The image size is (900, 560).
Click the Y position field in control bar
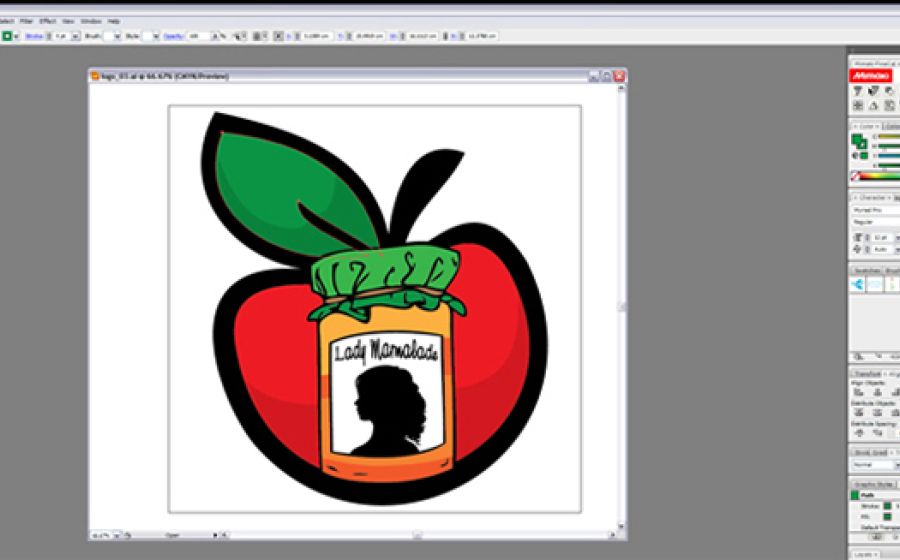(x=368, y=36)
